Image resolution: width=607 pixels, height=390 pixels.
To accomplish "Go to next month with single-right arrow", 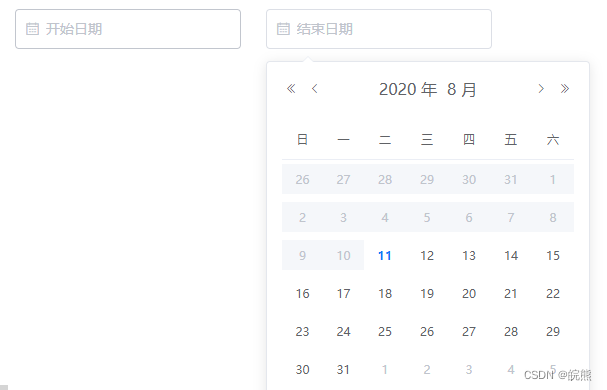I will (x=541, y=89).
